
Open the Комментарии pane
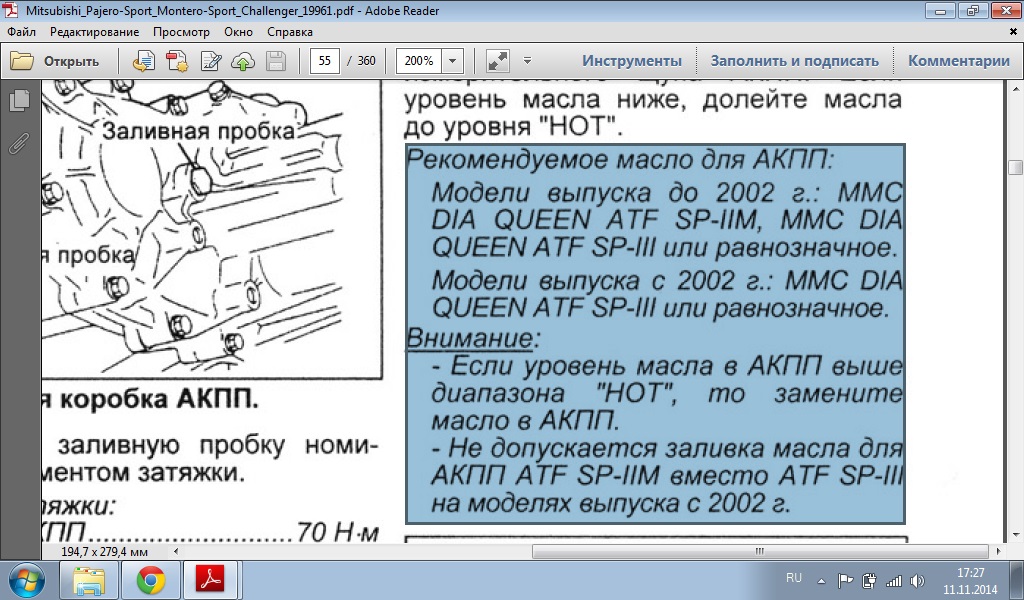[958, 61]
